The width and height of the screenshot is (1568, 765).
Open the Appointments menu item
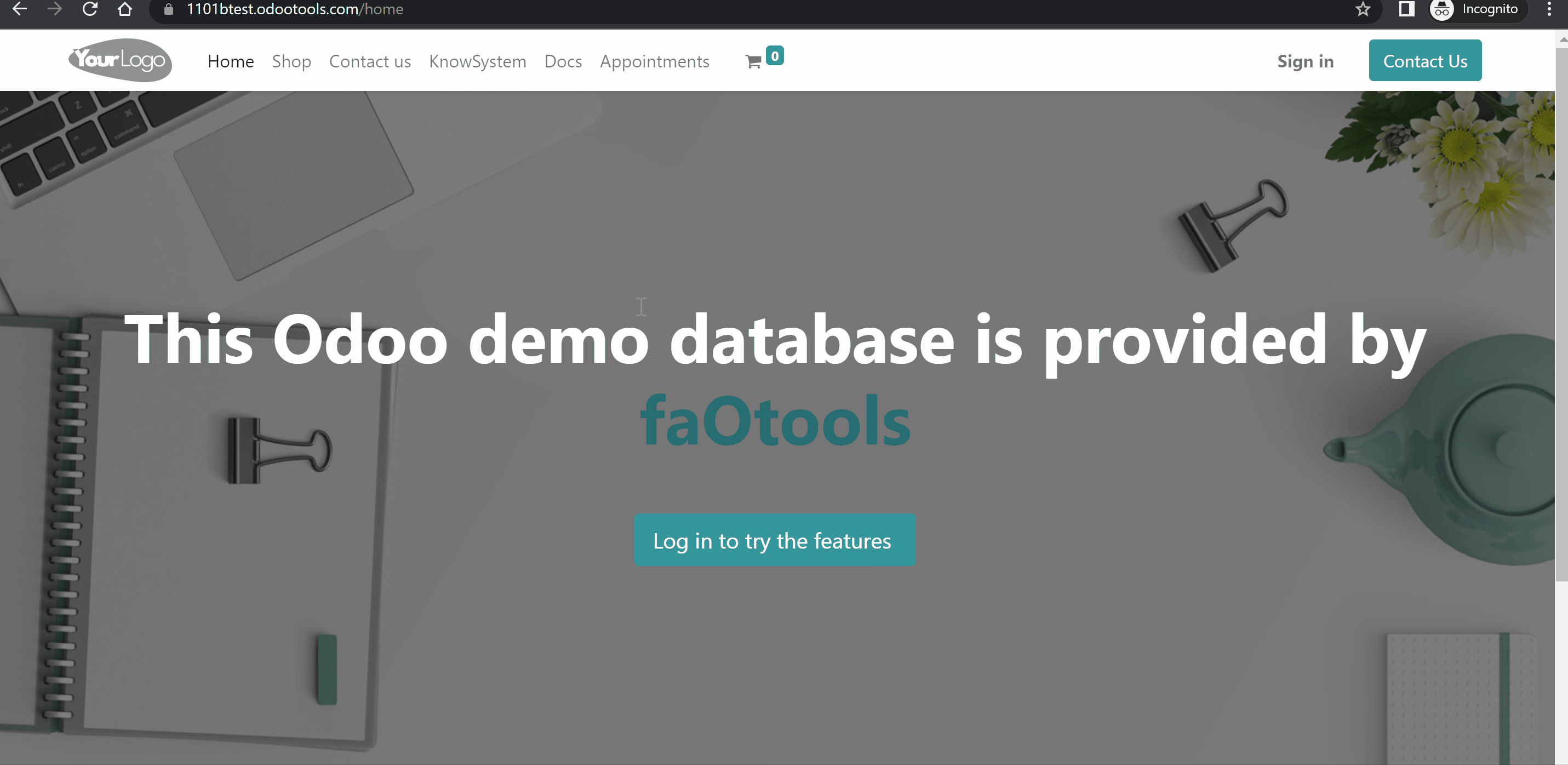pos(654,61)
